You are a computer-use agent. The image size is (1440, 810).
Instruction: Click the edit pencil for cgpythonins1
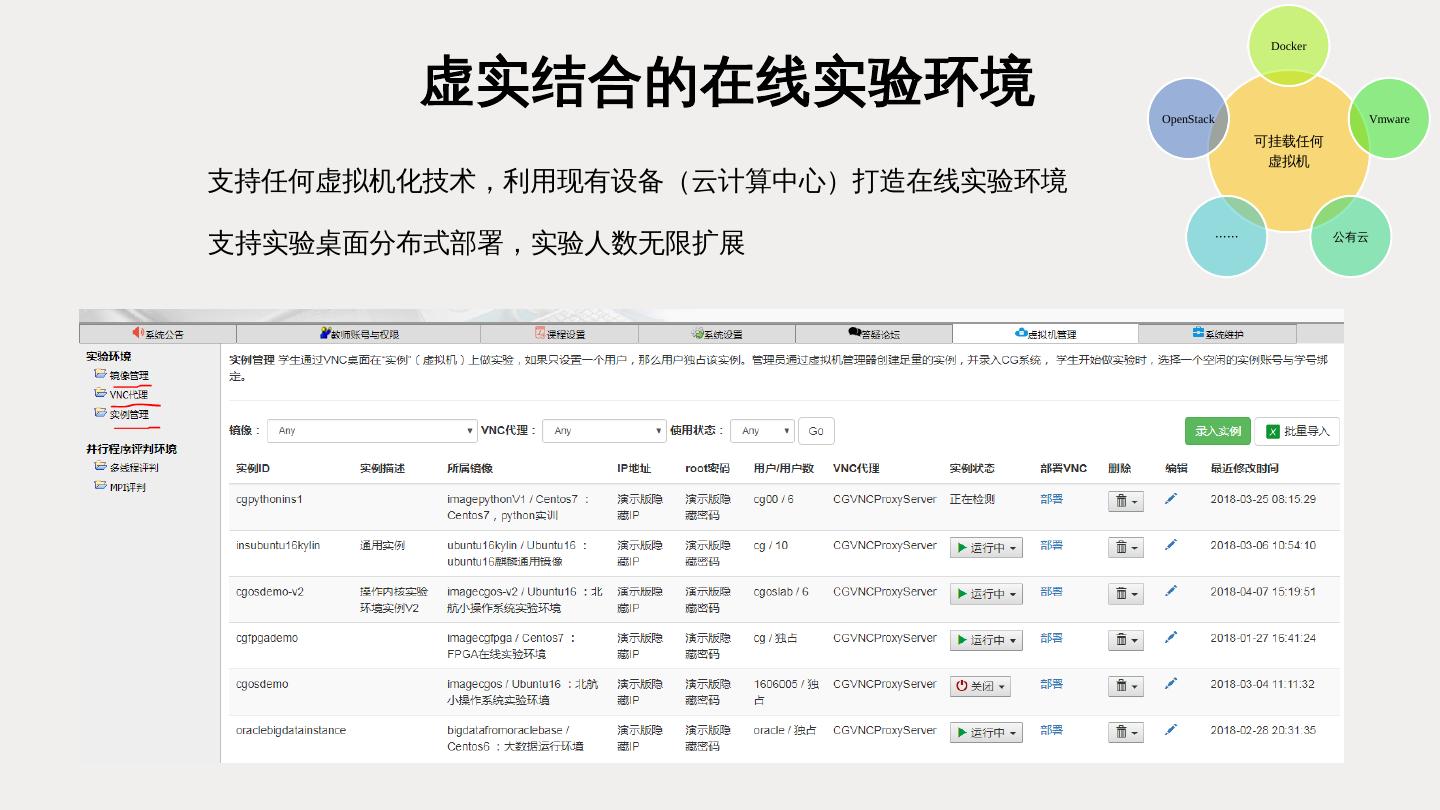click(x=1171, y=499)
